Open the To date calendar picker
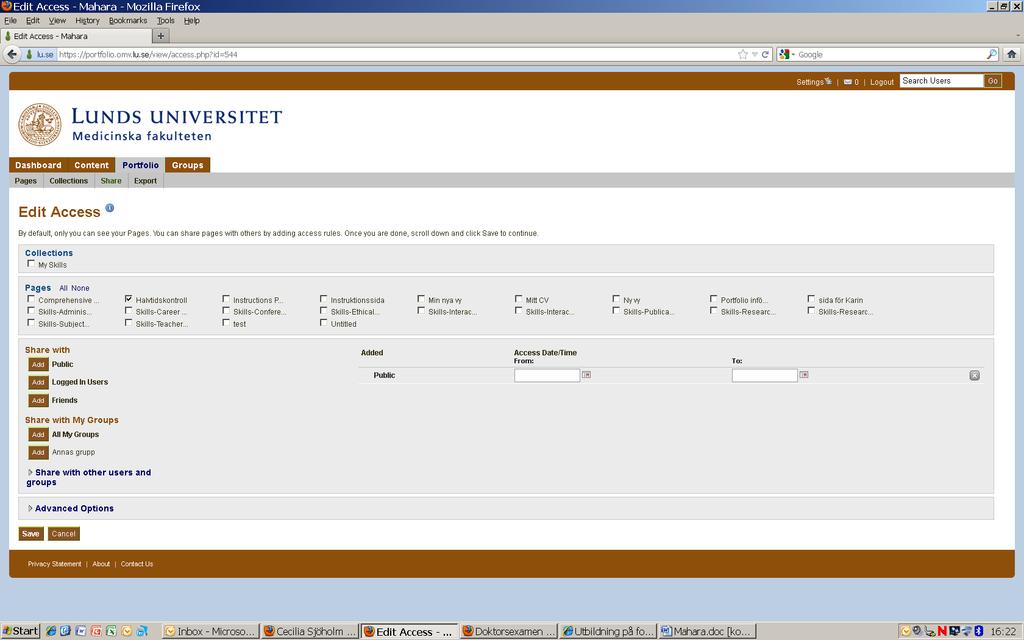Viewport: 1024px width, 640px height. coord(804,375)
